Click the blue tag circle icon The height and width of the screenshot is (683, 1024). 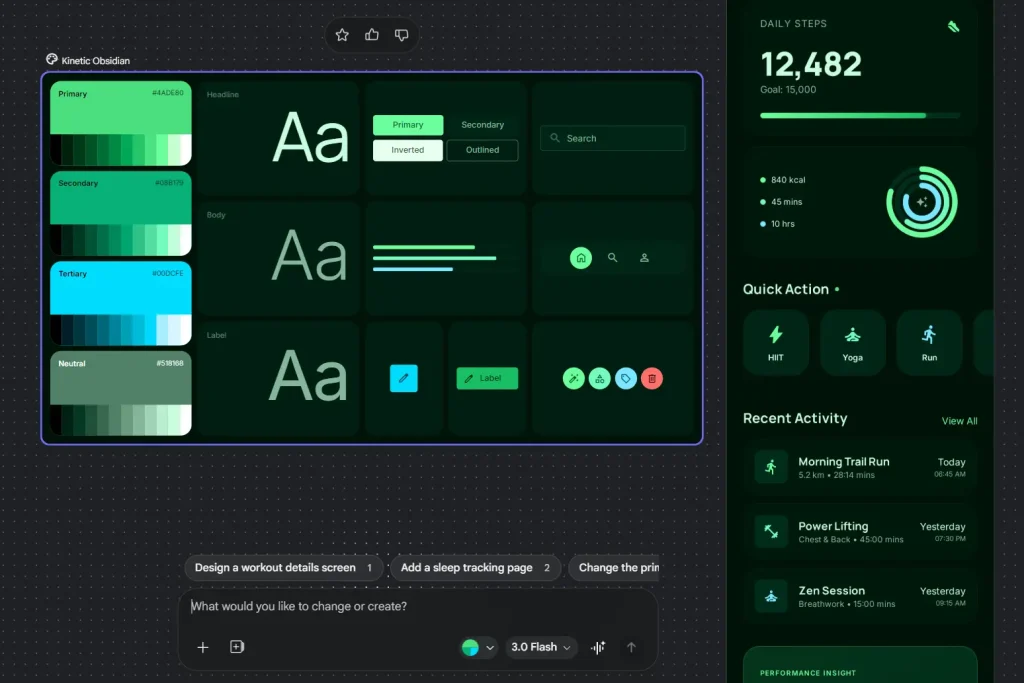coord(626,378)
